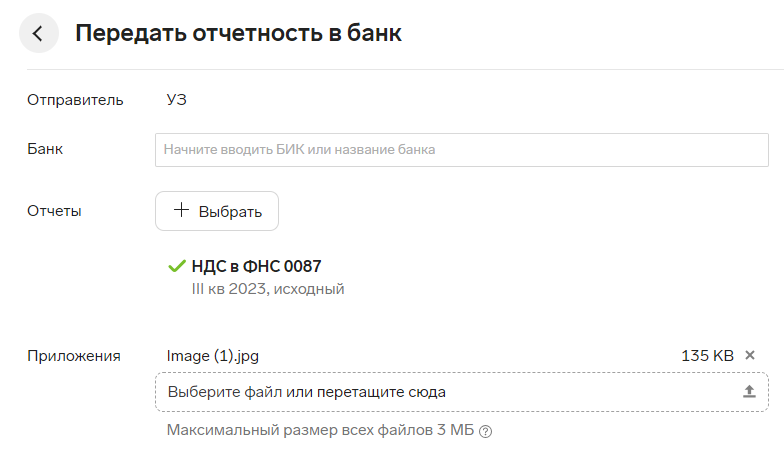Click the sender value УЗ
784x460 pixels.
[176, 100]
